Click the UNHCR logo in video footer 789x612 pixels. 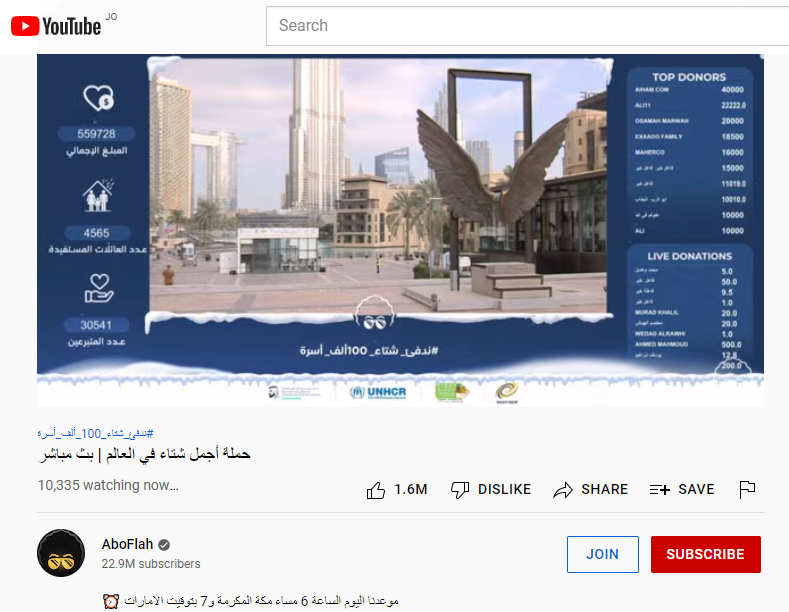point(378,393)
